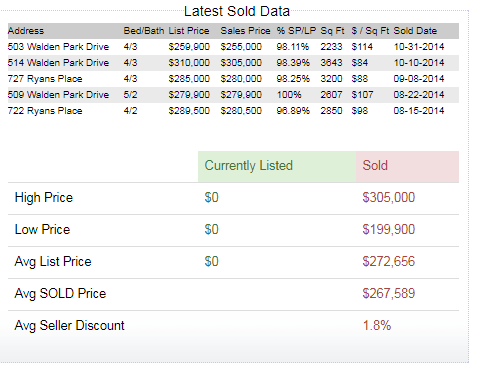Click the $114 per square foot value
Screen dimensions: 478x368
(362, 47)
